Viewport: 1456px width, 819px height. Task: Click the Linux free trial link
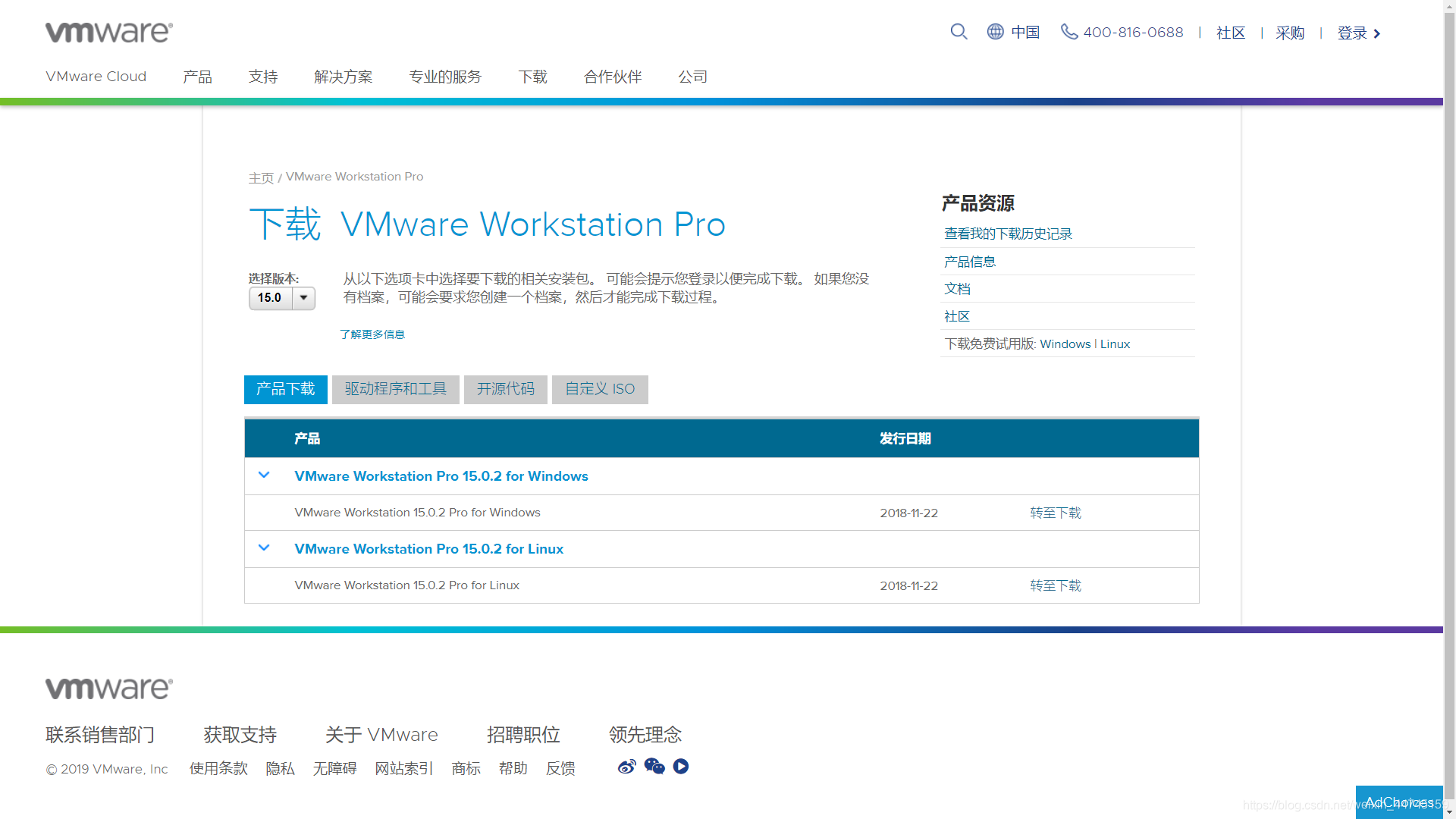click(x=1115, y=344)
